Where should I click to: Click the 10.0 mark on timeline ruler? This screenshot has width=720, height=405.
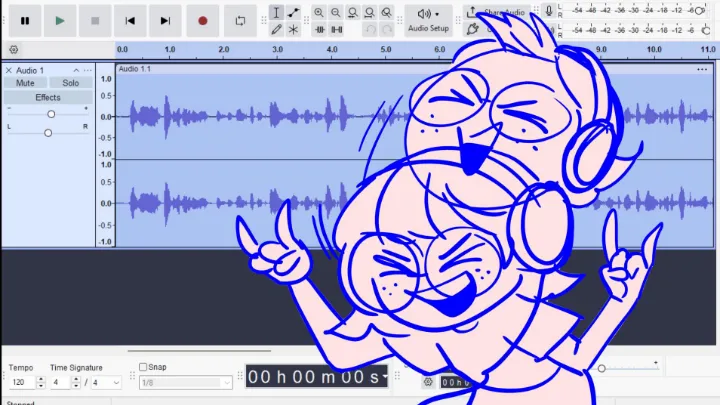coord(654,50)
